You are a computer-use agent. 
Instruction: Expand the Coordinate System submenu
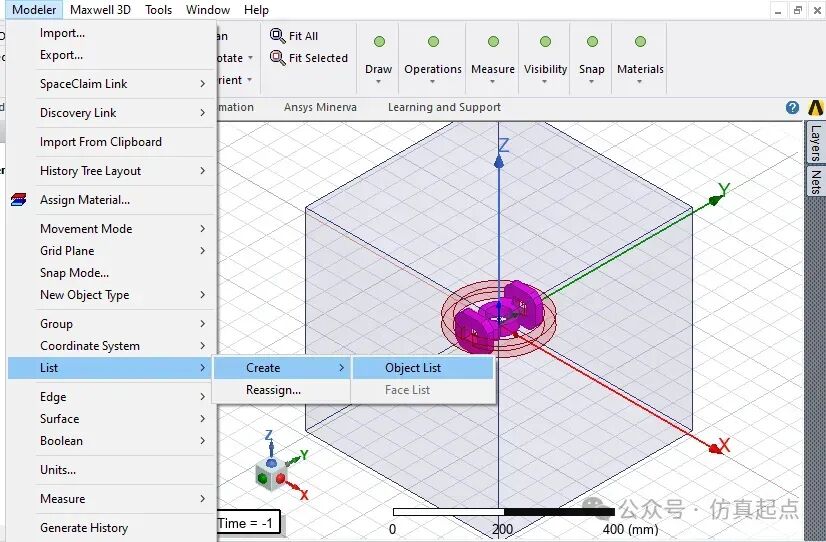90,346
